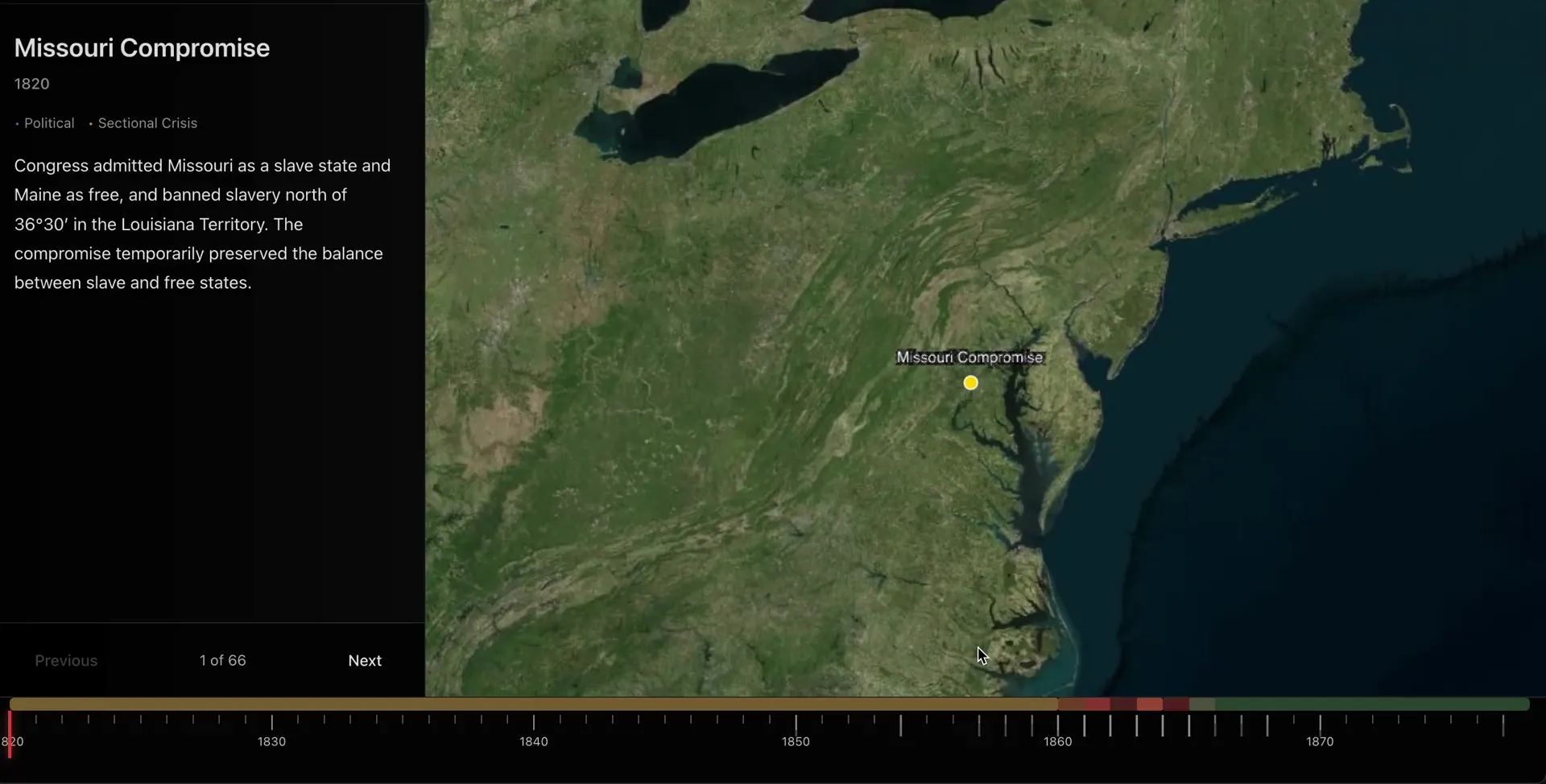The height and width of the screenshot is (784, 1546).
Task: Click the Missouri Compromise panel heading
Action: tap(142, 48)
